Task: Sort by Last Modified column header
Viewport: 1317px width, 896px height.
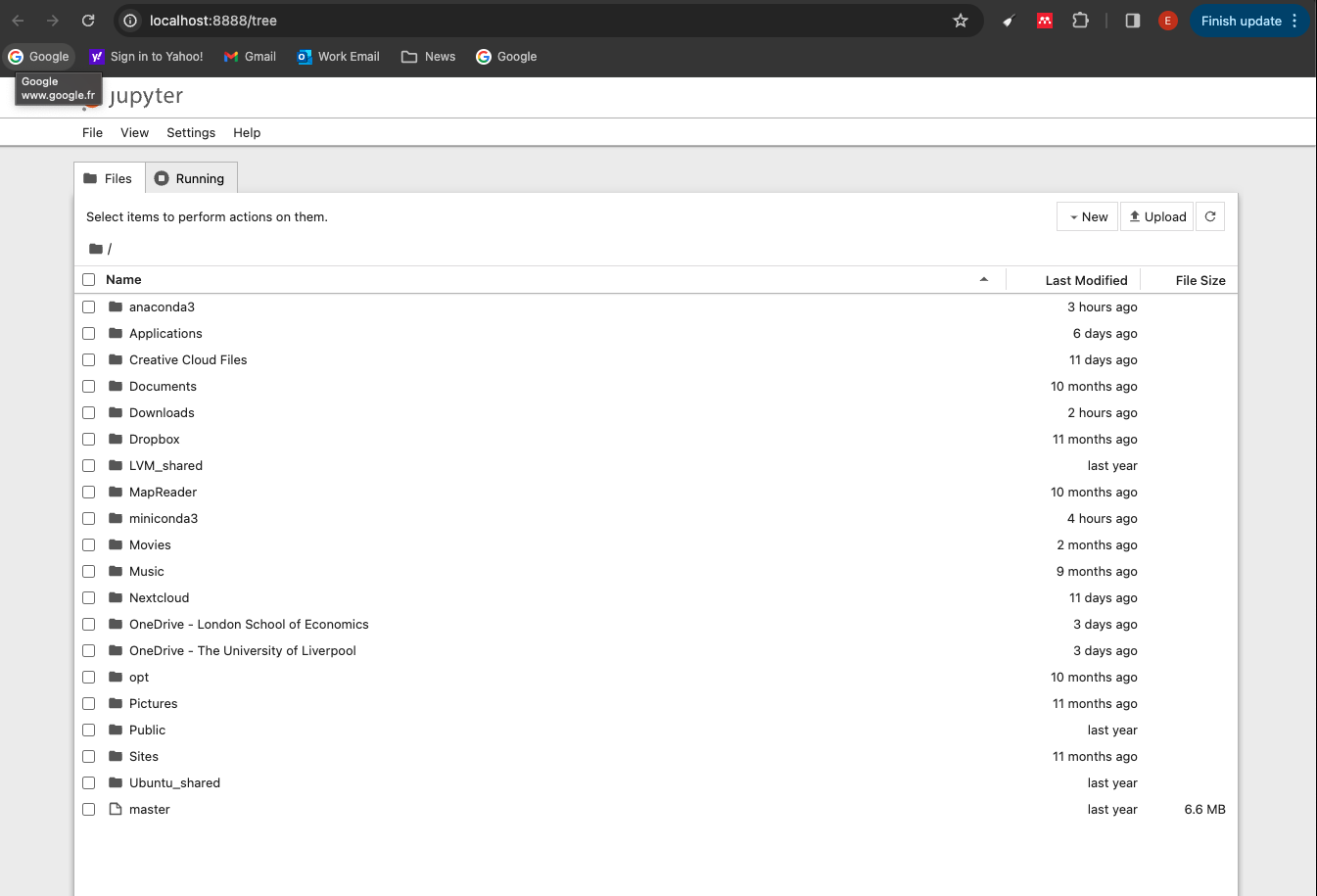Action: point(1085,280)
